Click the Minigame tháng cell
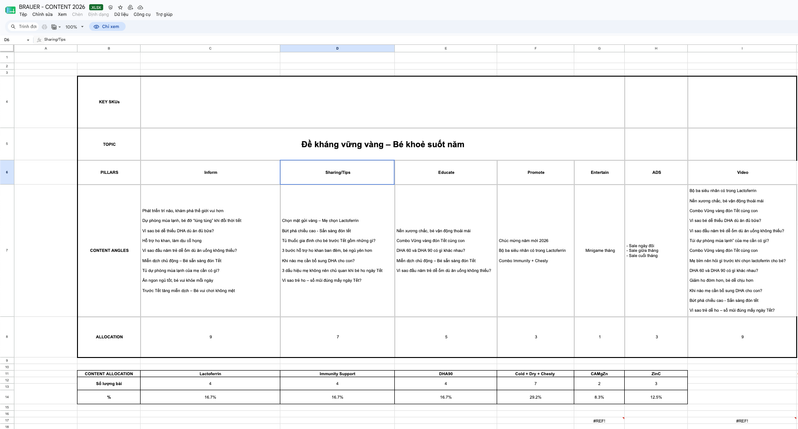 pyautogui.click(x=600, y=250)
